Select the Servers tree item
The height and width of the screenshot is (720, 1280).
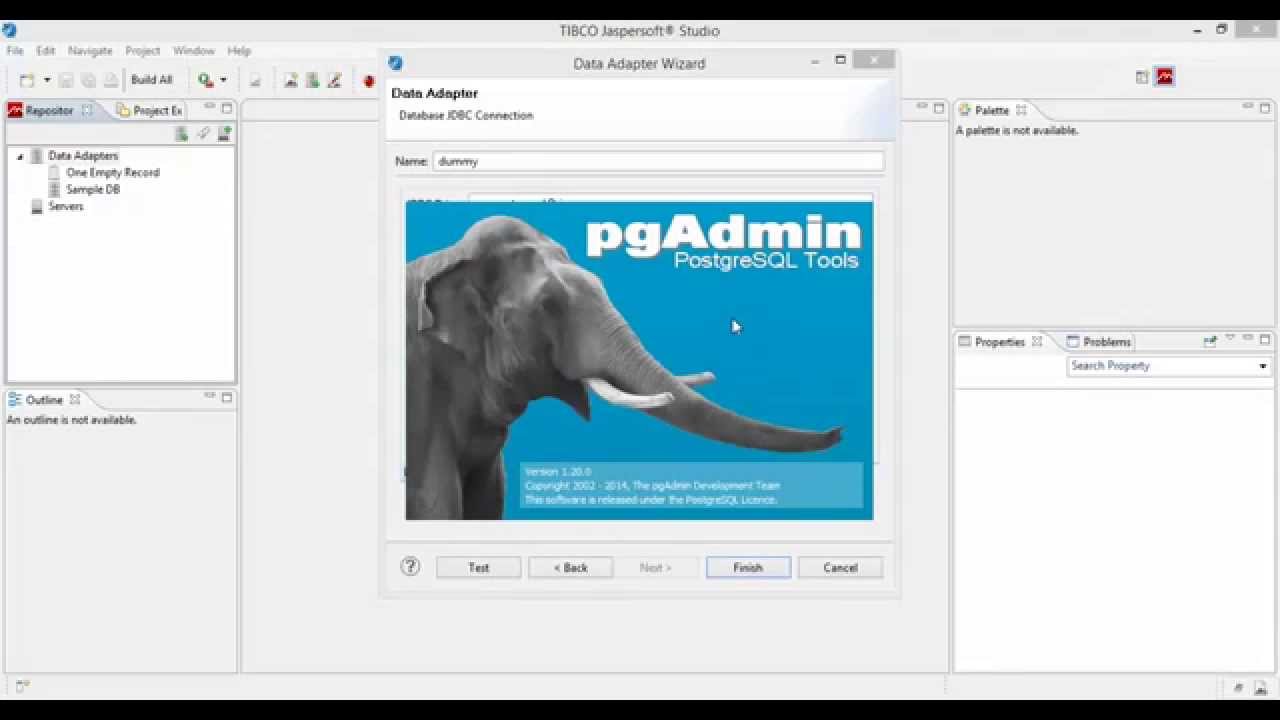[65, 206]
